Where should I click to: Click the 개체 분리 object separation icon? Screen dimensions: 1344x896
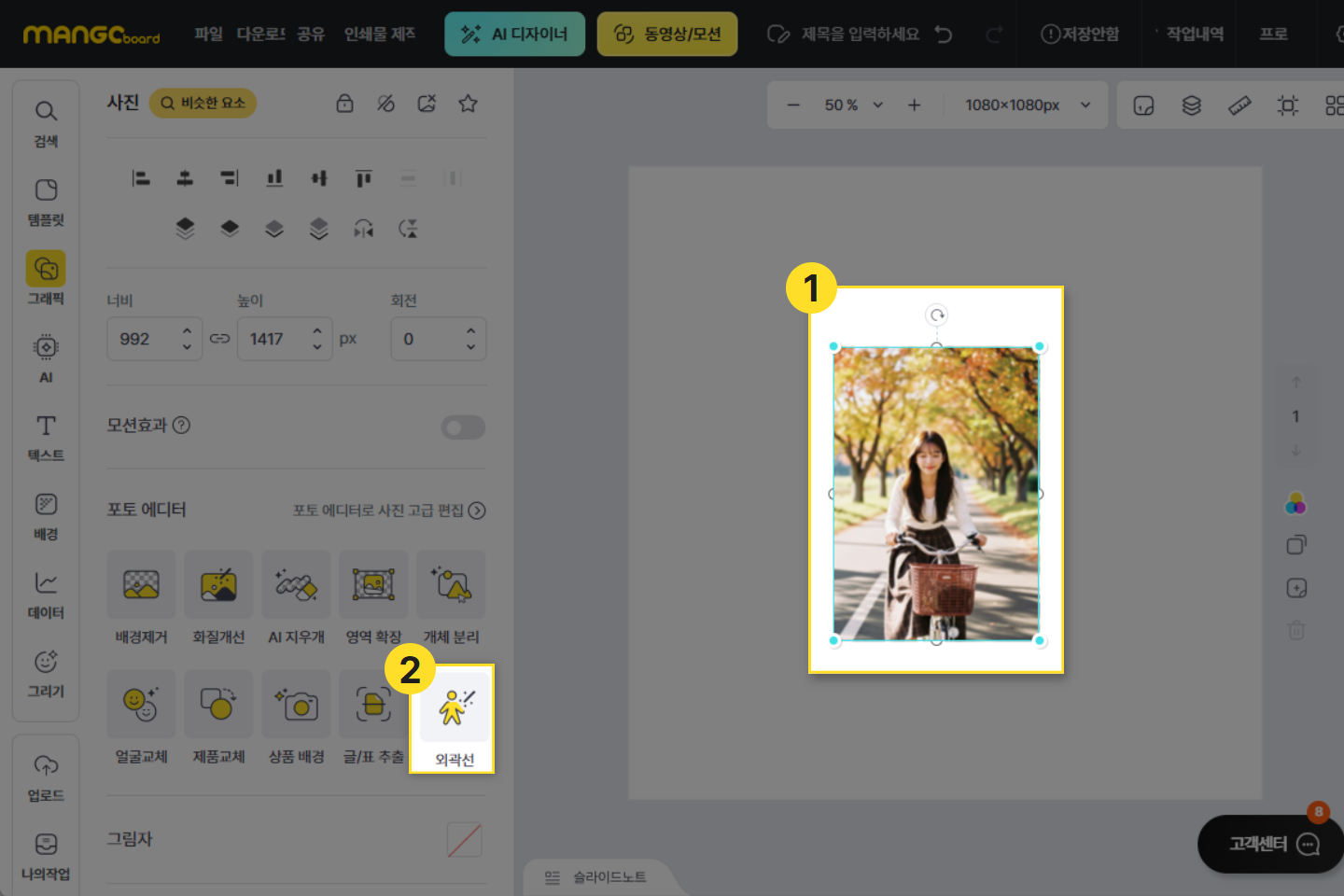tap(451, 585)
